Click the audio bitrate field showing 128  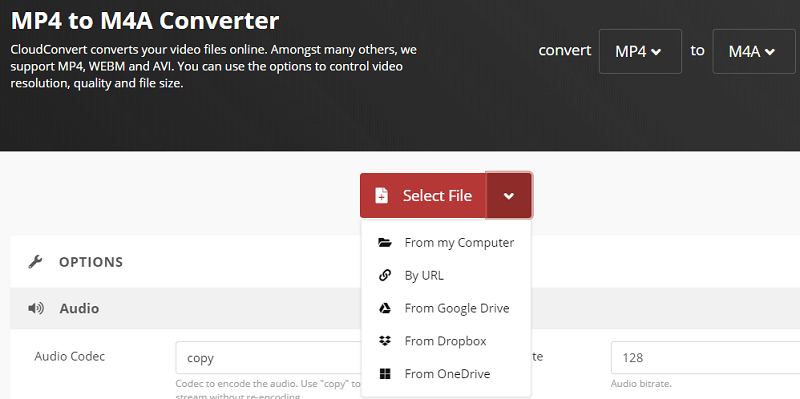pos(705,358)
